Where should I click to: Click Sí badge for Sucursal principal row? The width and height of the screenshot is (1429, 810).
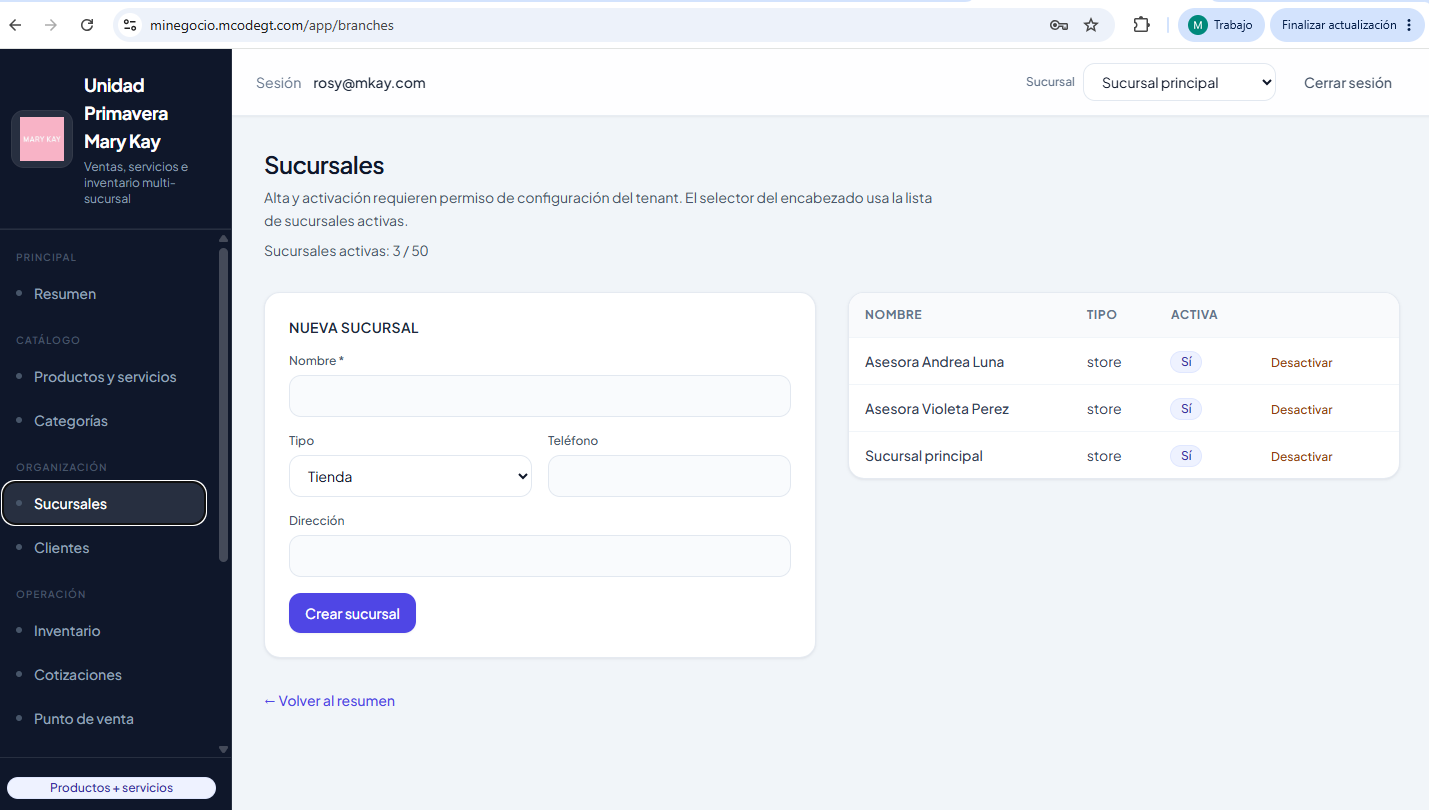click(1186, 456)
